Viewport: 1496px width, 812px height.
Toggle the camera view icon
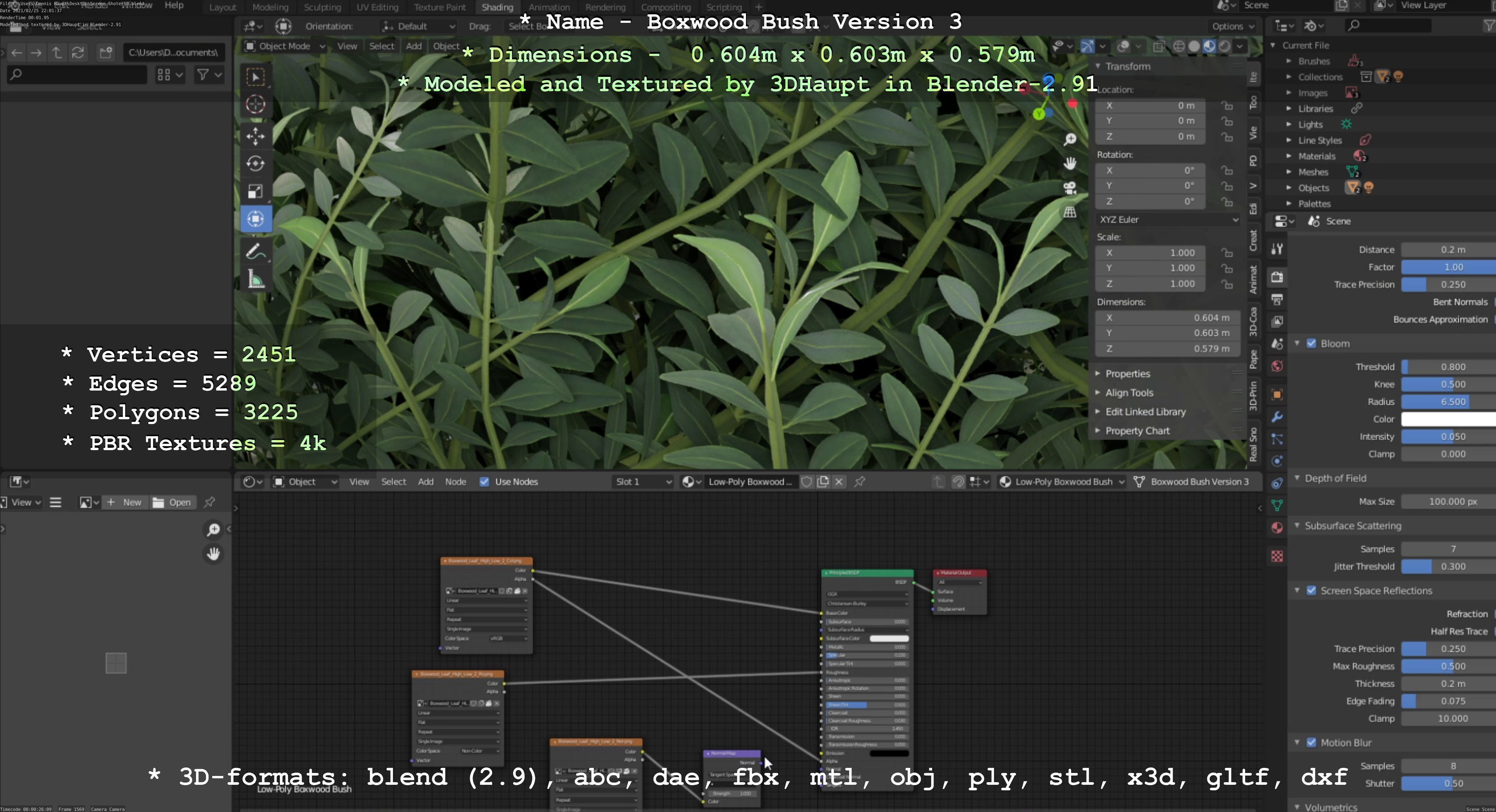coord(1070,188)
